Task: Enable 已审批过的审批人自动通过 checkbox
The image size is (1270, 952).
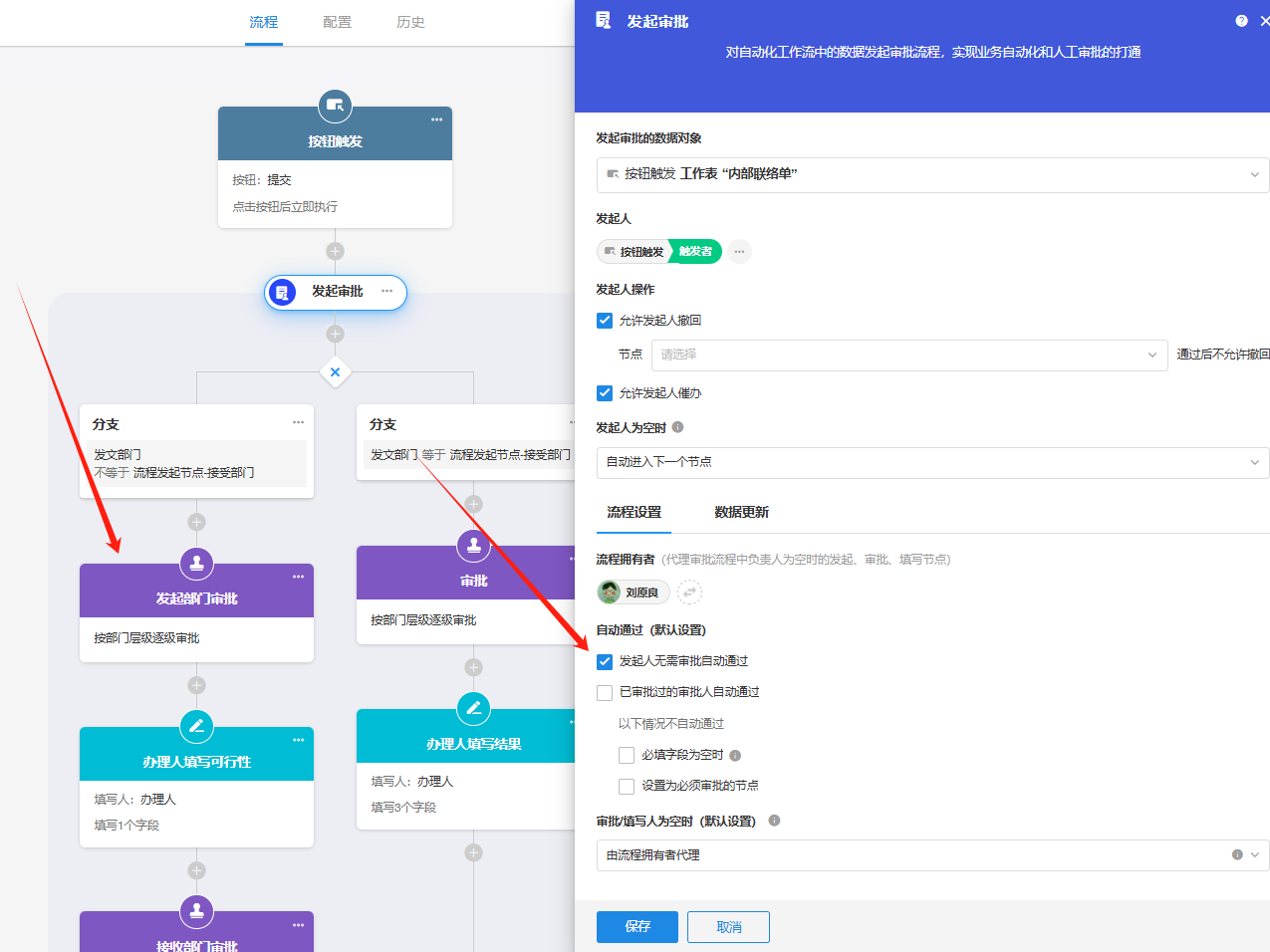Action: pyautogui.click(x=605, y=692)
